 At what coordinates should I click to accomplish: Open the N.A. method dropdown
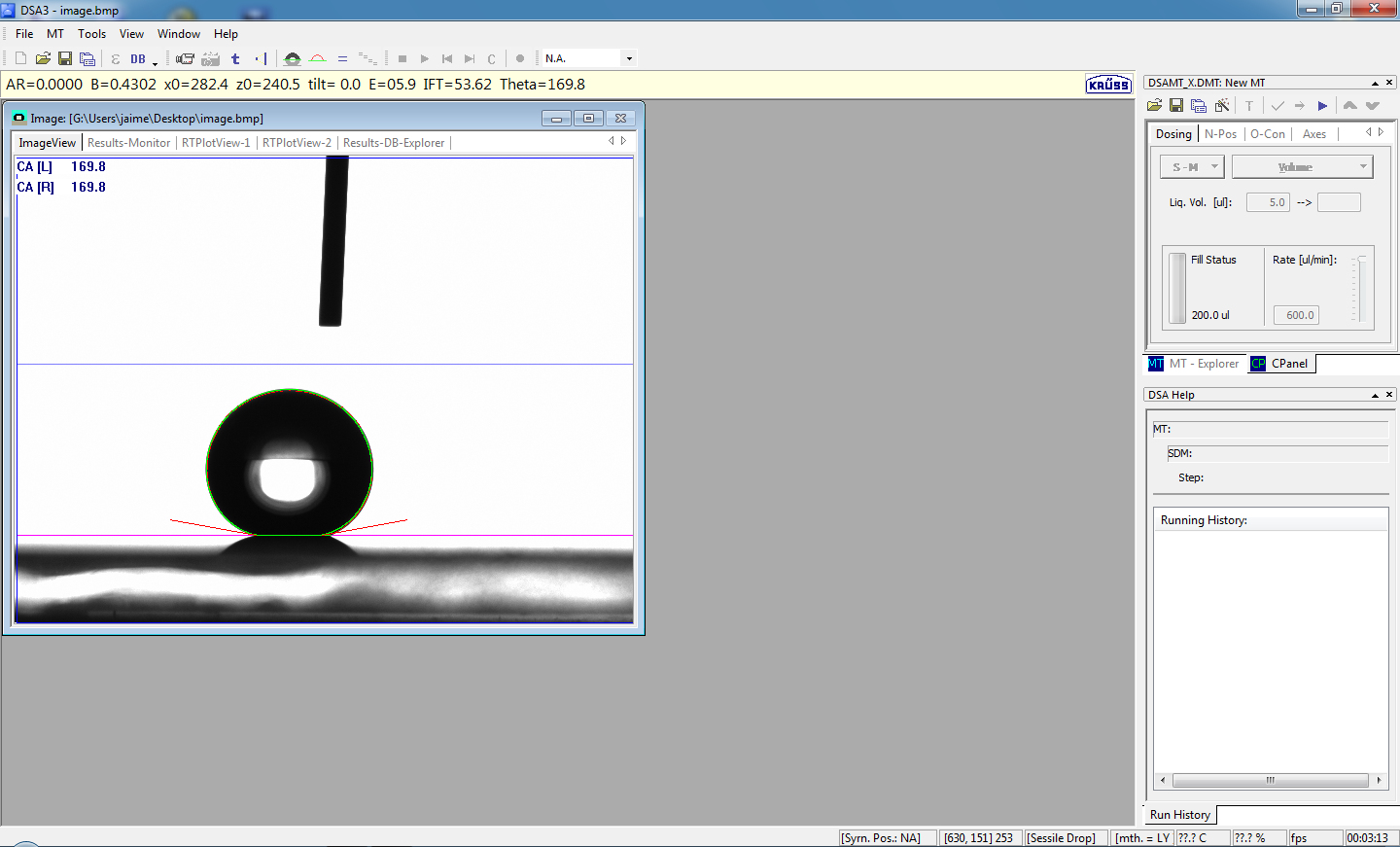628,58
